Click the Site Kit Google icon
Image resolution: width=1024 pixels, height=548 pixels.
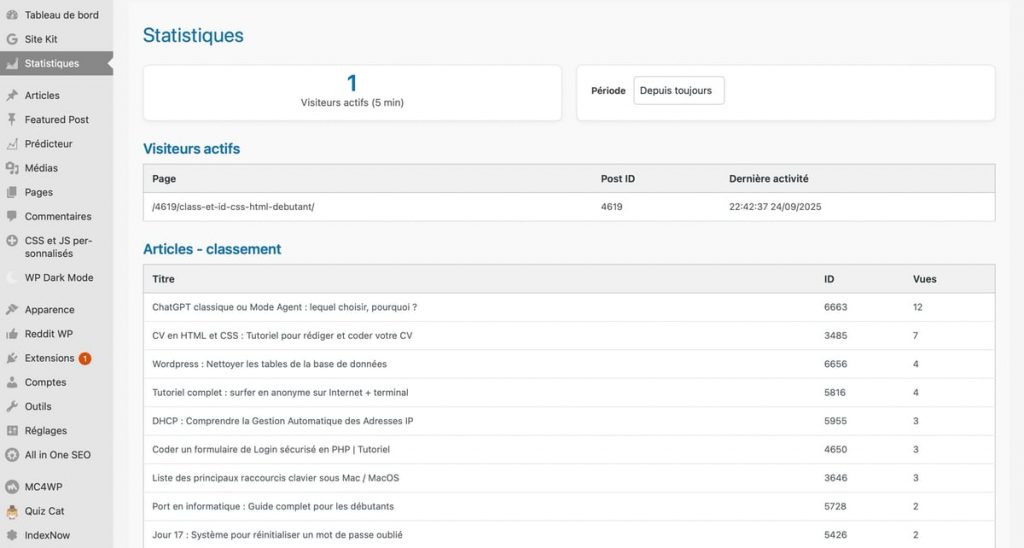click(x=12, y=39)
